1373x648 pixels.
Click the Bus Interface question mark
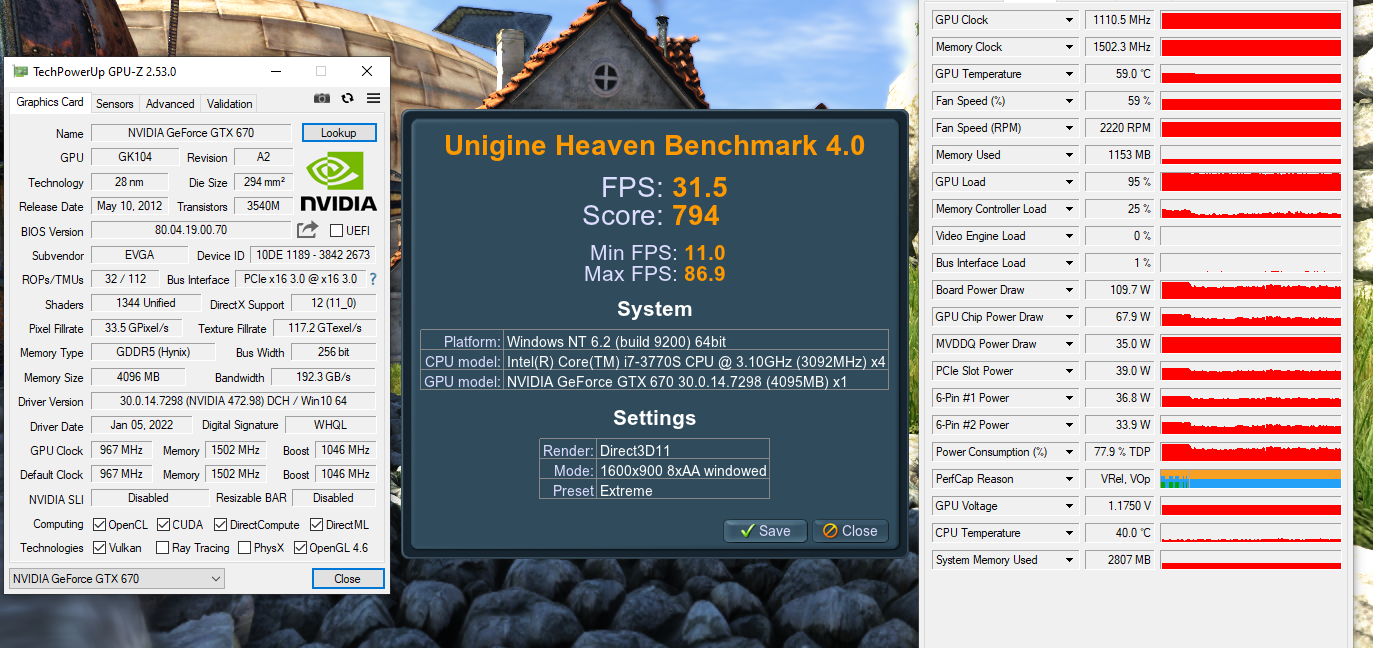(x=373, y=279)
